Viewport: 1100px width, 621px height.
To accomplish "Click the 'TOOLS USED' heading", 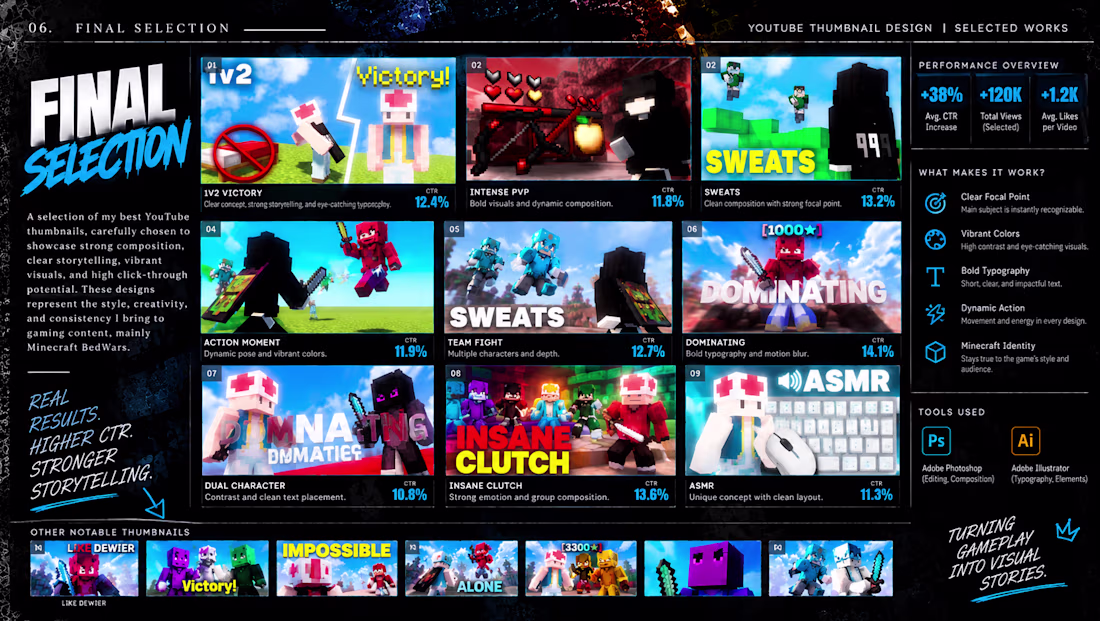I will 951,412.
